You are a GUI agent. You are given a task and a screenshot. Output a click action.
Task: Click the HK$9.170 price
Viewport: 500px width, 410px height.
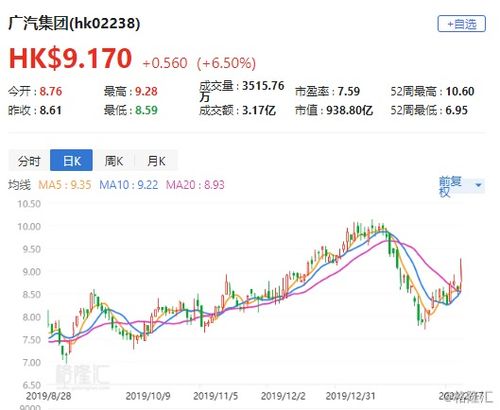70,59
